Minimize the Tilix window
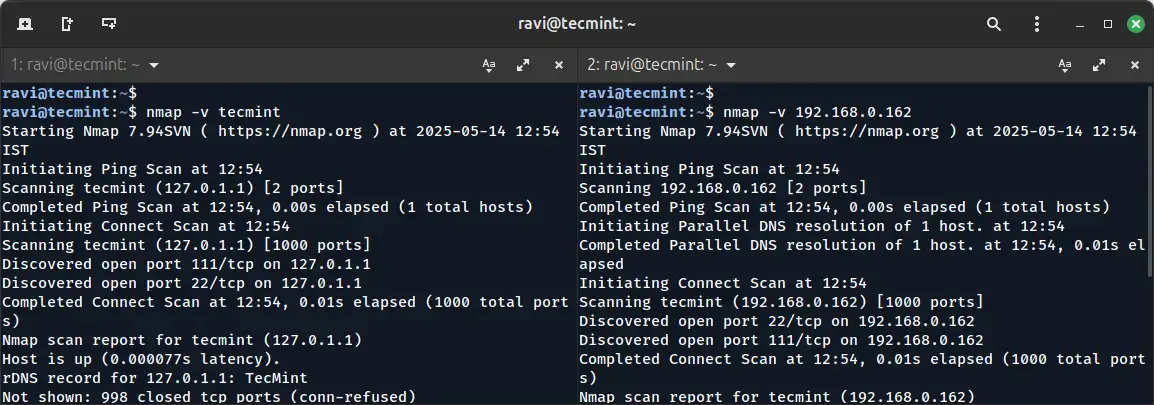 click(1080, 23)
